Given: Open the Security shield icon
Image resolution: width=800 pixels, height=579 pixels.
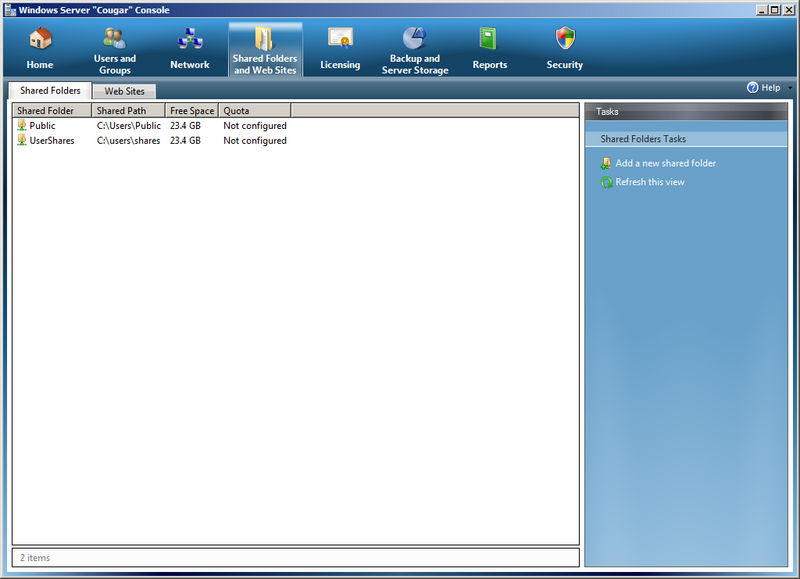Looking at the screenshot, I should pos(565,38).
